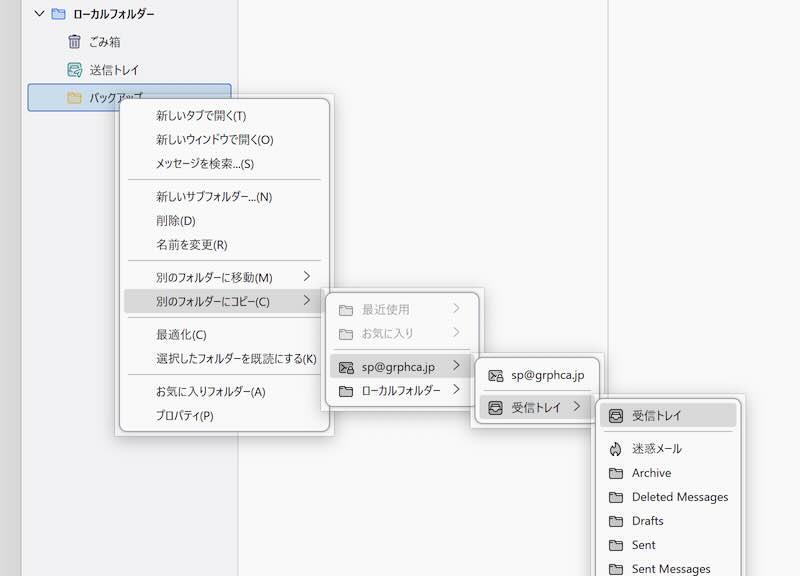Click the inbox icon in the final submenu
800x576 pixels.
[x=616, y=415]
